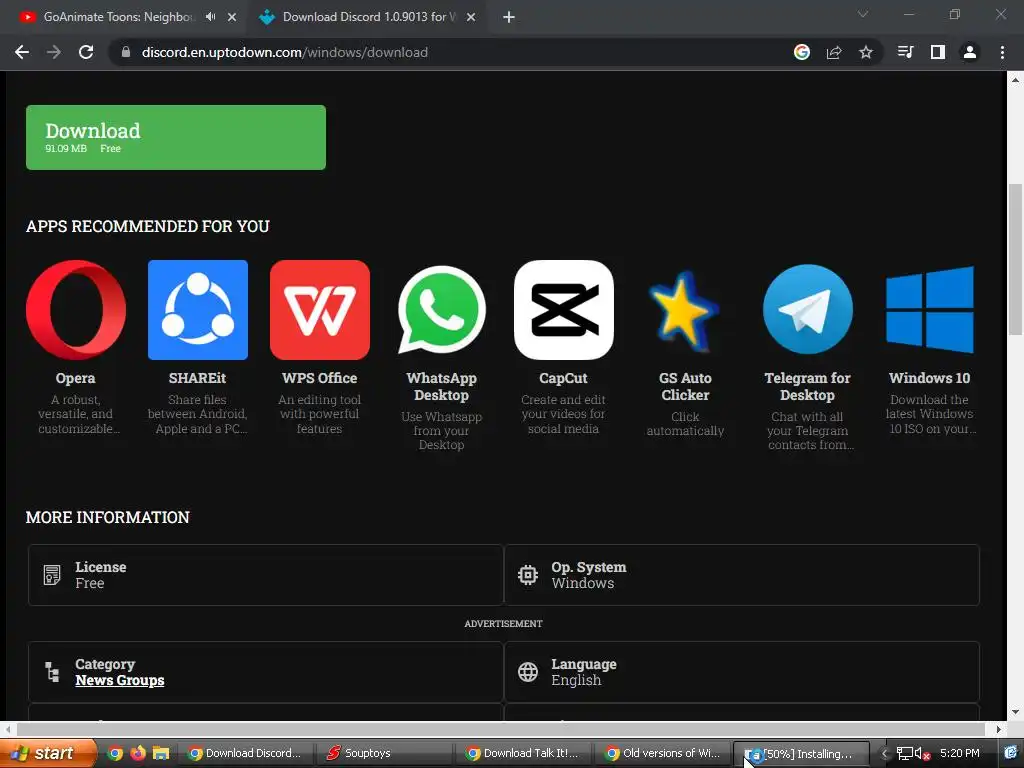1024x768 pixels.
Task: Mute the GoAnimate tab audio icon
Action: (210, 17)
